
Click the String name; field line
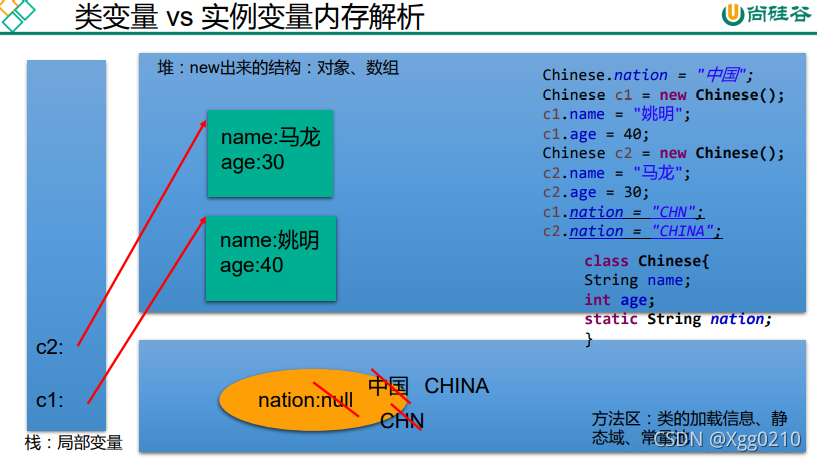[x=637, y=280]
